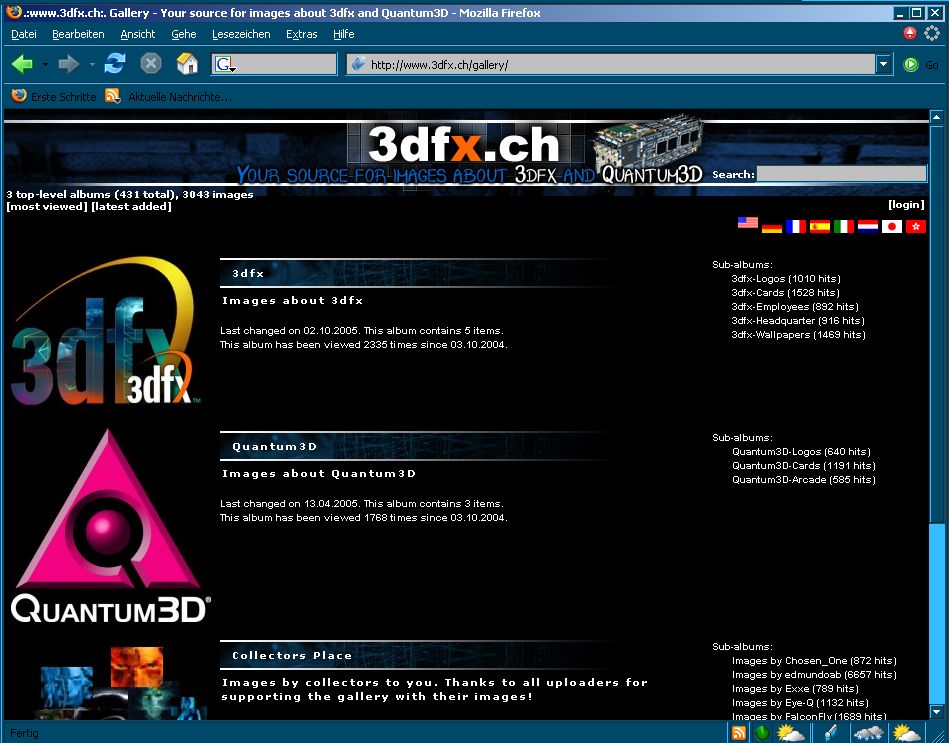Screen dimensions: 949x743
Task: Open the Google search engine dropdown
Action: click(x=226, y=64)
